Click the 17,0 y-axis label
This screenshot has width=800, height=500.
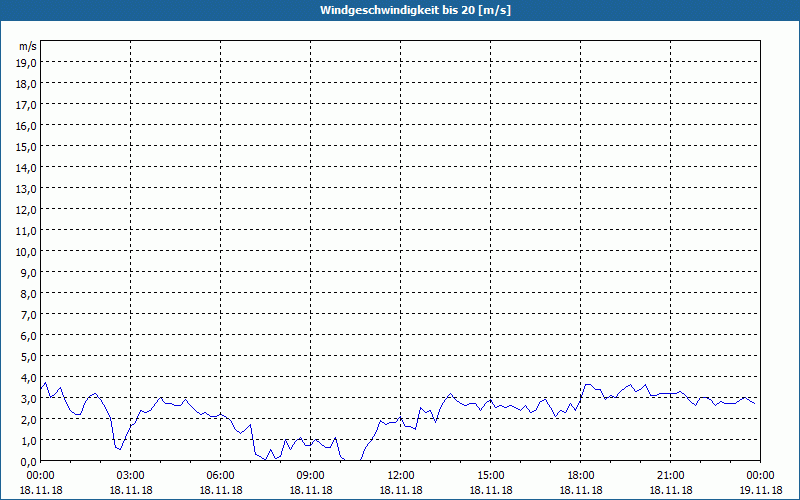(x=26, y=105)
